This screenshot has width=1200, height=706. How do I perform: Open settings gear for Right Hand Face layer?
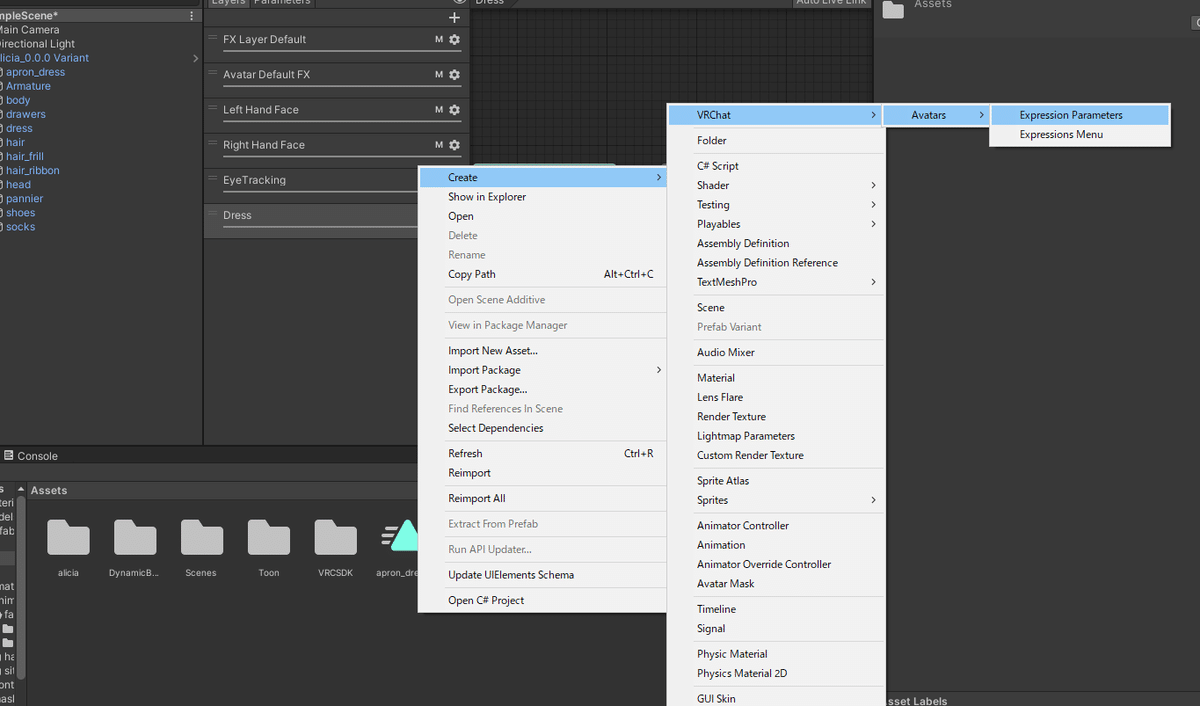click(x=454, y=145)
